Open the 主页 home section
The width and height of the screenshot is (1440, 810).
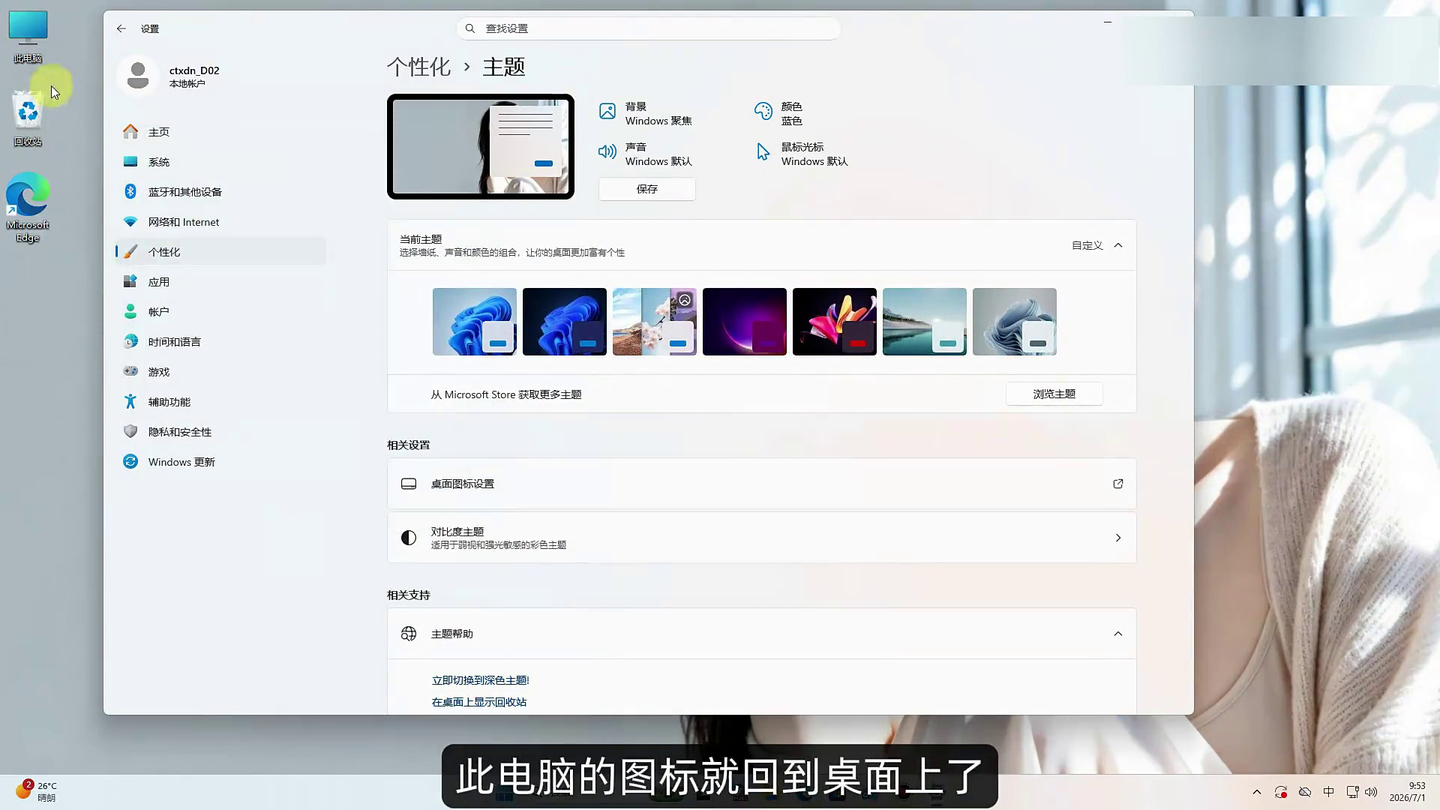point(221,132)
